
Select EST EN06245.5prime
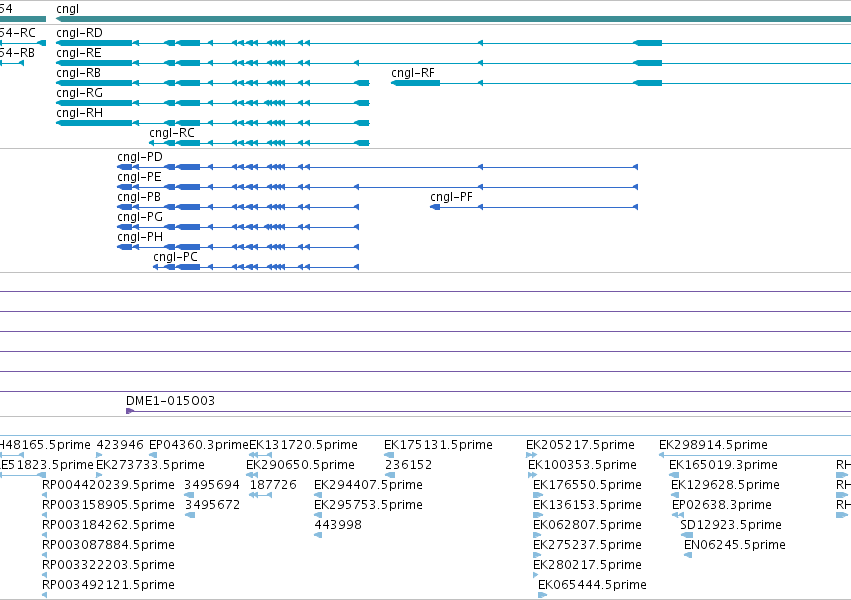pyautogui.click(x=735, y=545)
